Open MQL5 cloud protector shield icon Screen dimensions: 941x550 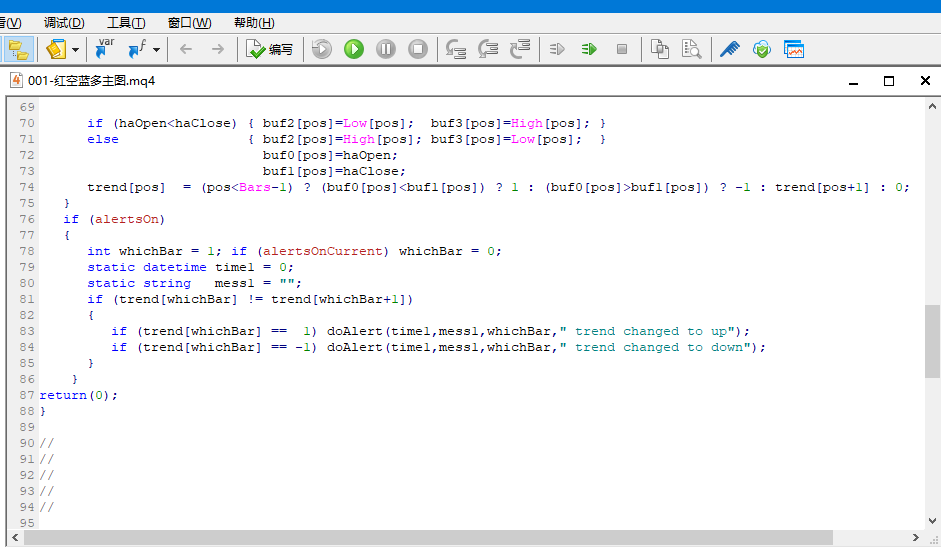tap(762, 49)
